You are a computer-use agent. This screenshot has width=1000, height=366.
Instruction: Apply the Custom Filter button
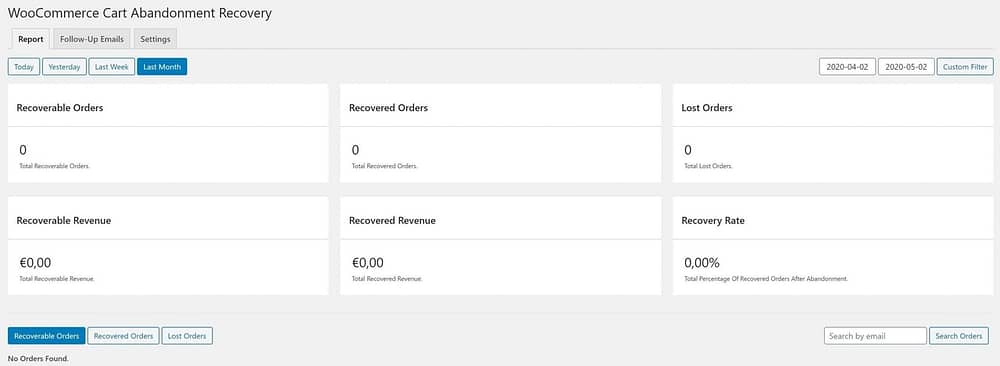coord(965,67)
